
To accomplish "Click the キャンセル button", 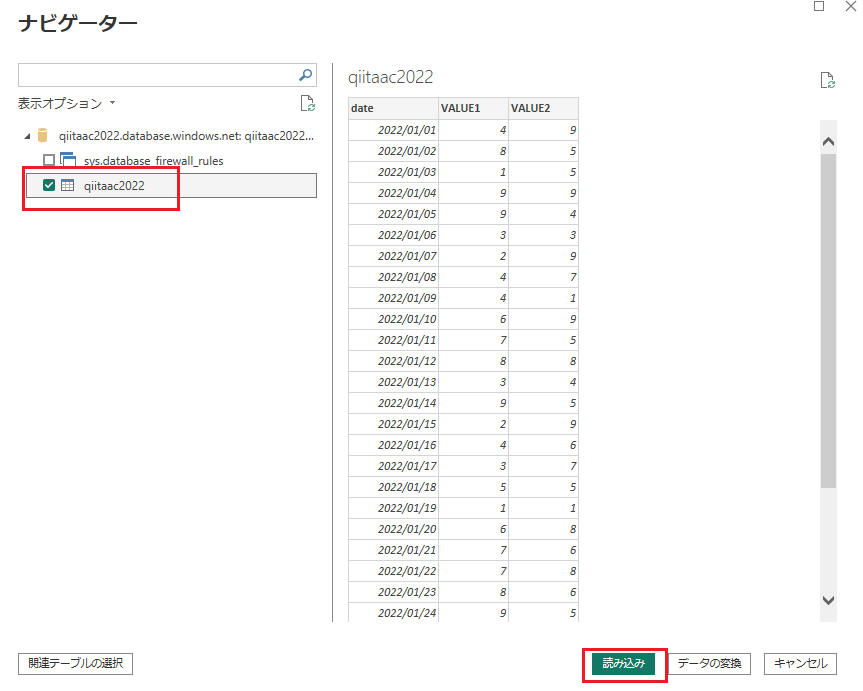I will pyautogui.click(x=800, y=663).
